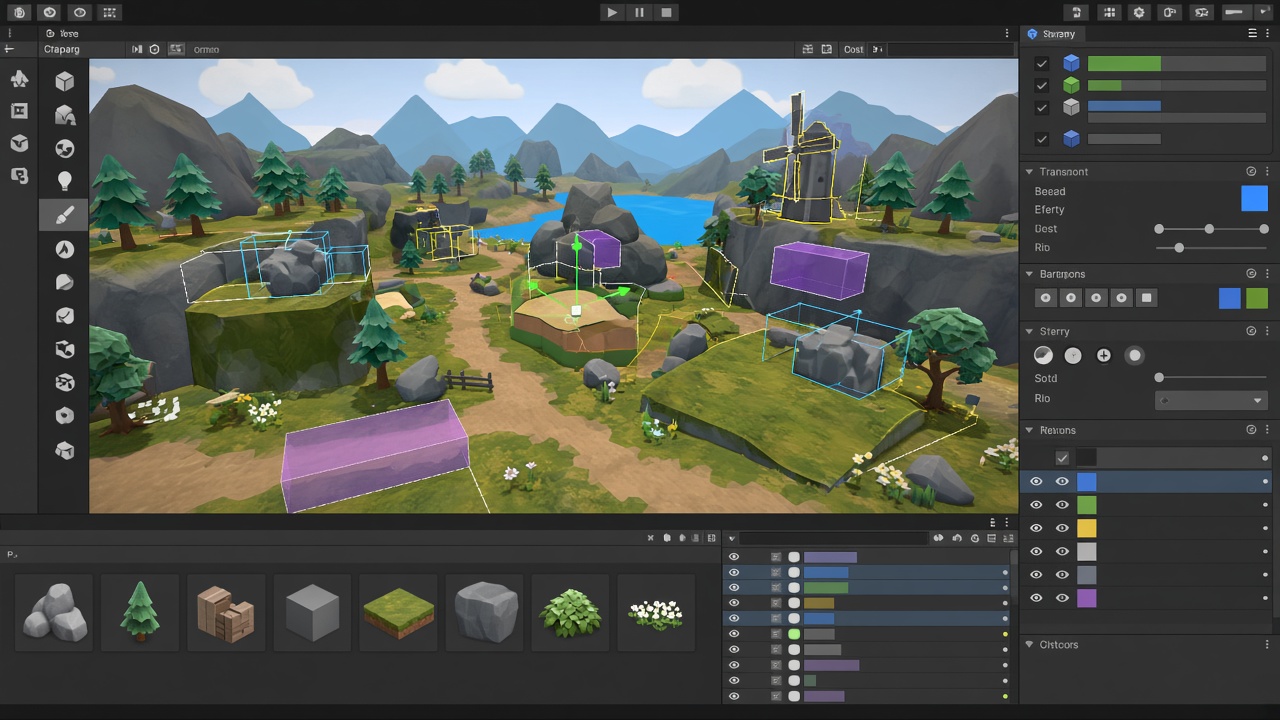The height and width of the screenshot is (720, 1280).
Task: Click the search field above the bottom layer list
Action: (x=832, y=538)
